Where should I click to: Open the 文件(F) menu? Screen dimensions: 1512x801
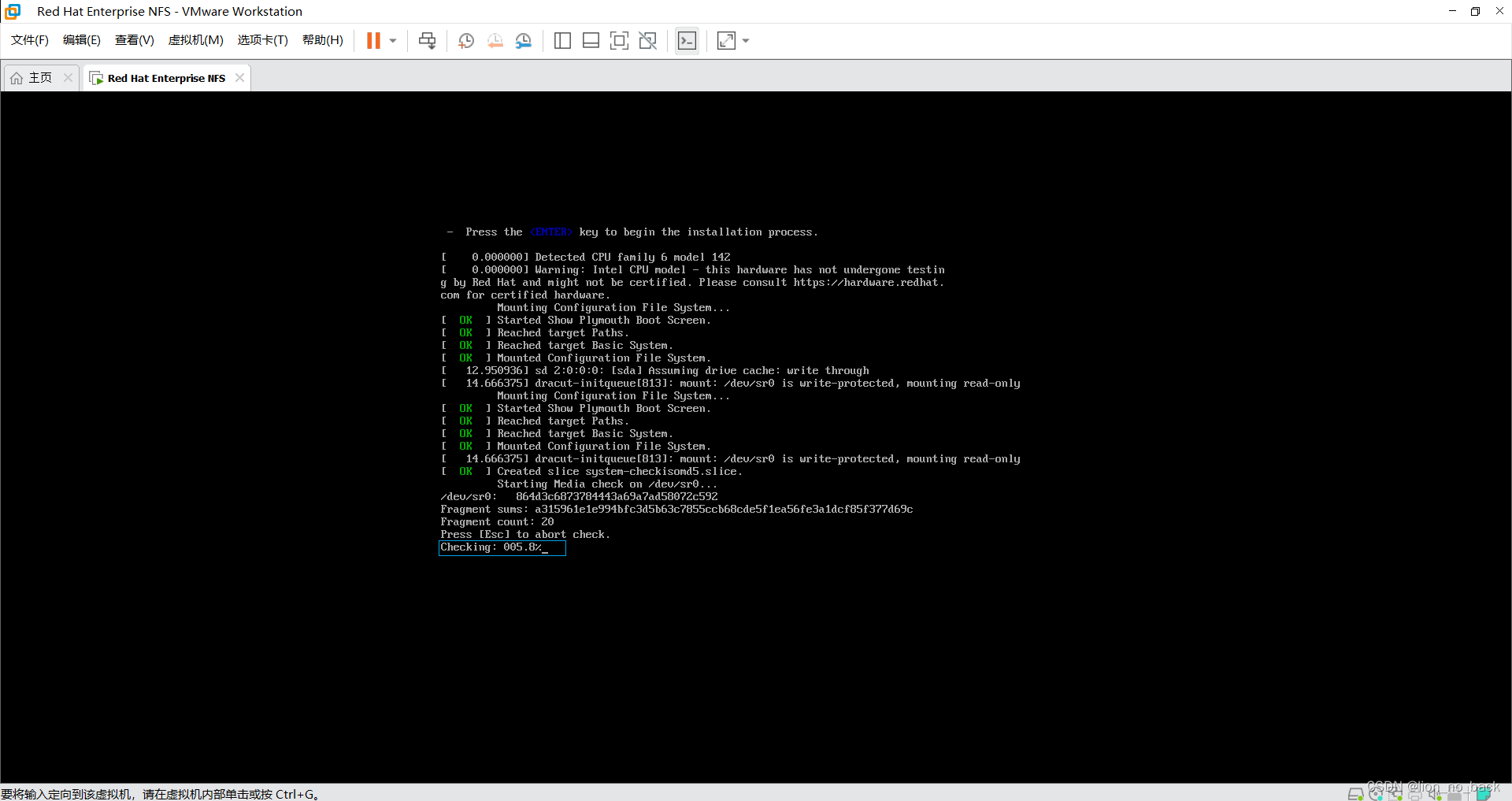point(30,40)
